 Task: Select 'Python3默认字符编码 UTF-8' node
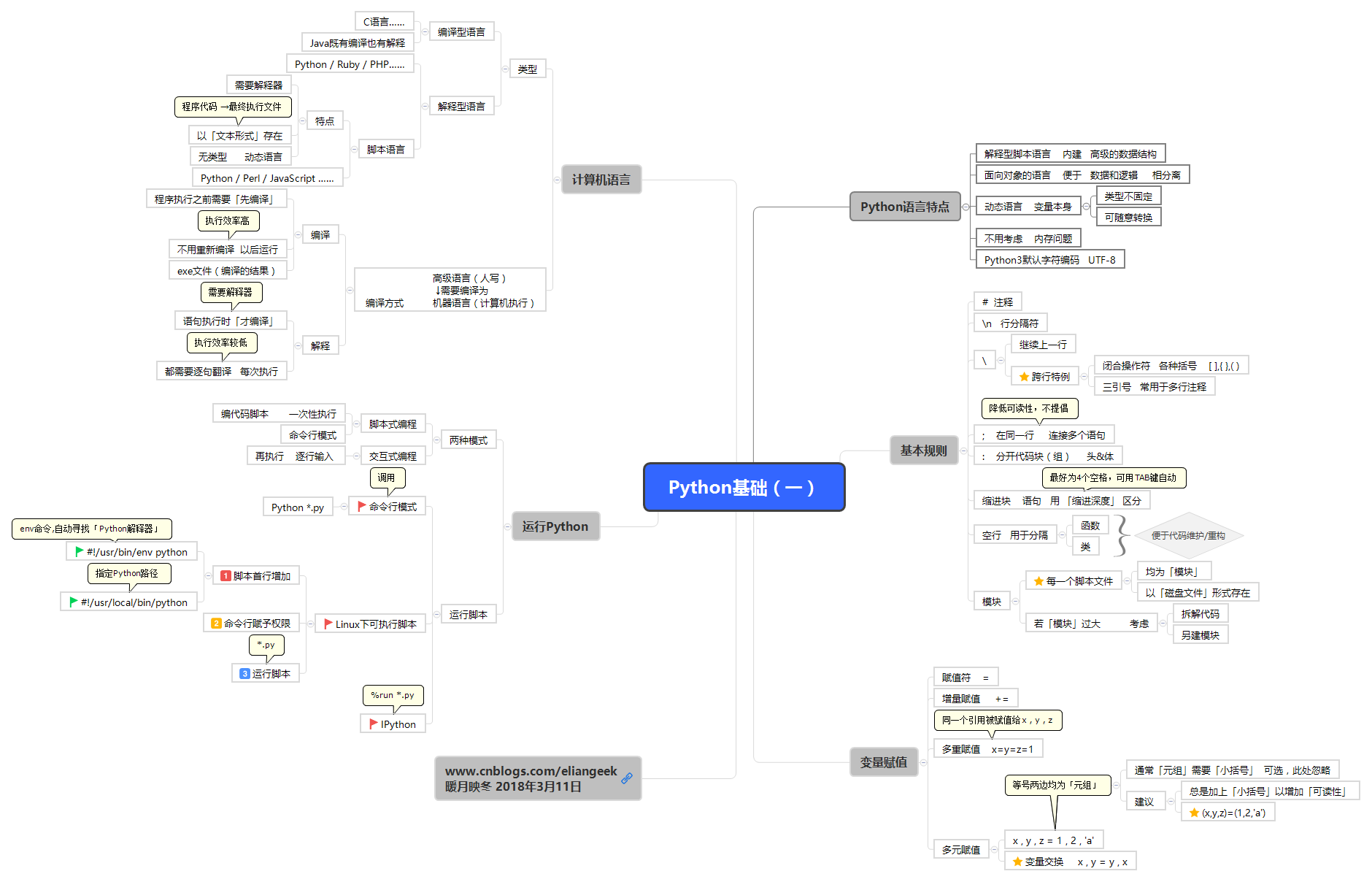tap(1050, 259)
